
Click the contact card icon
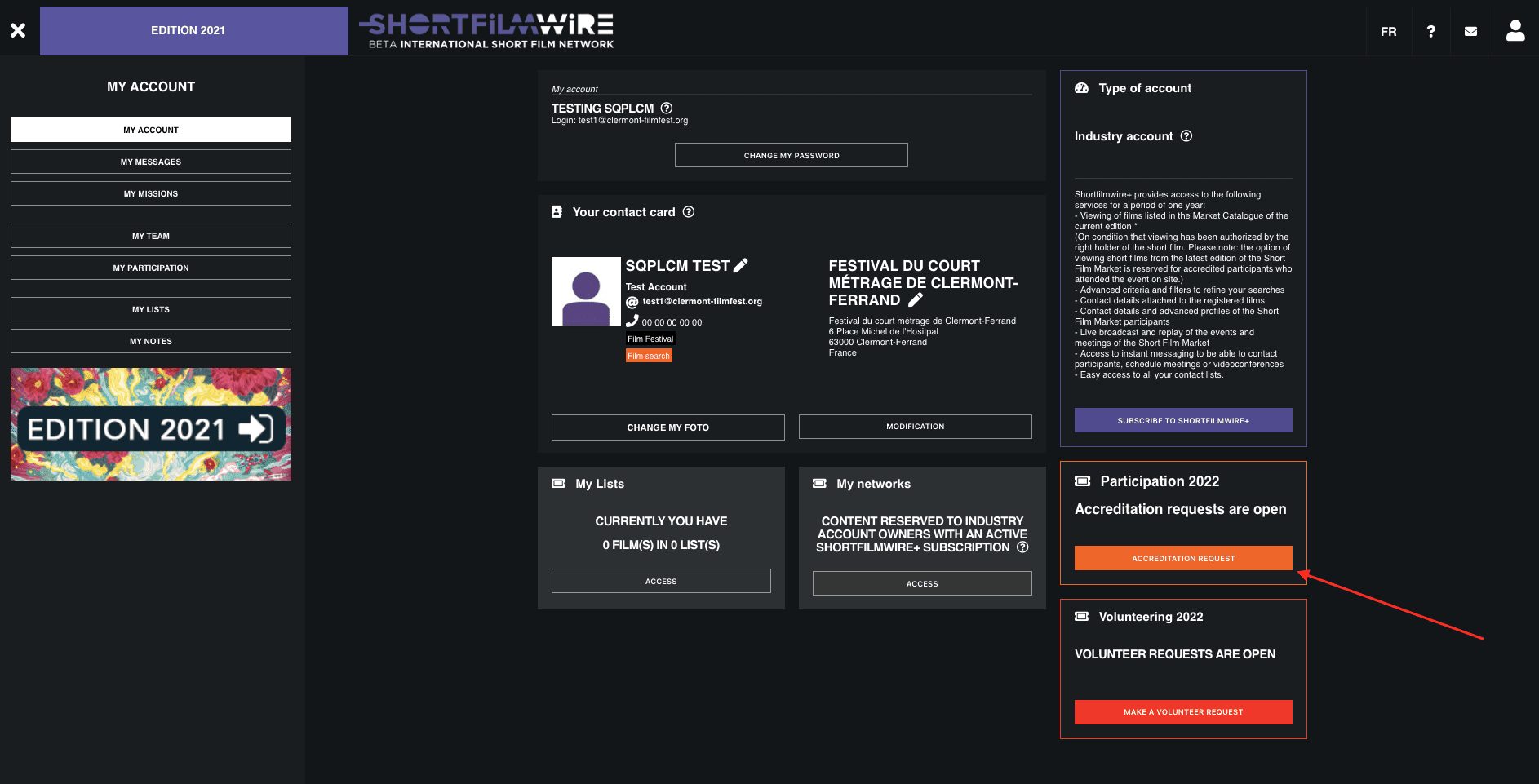[x=557, y=212]
